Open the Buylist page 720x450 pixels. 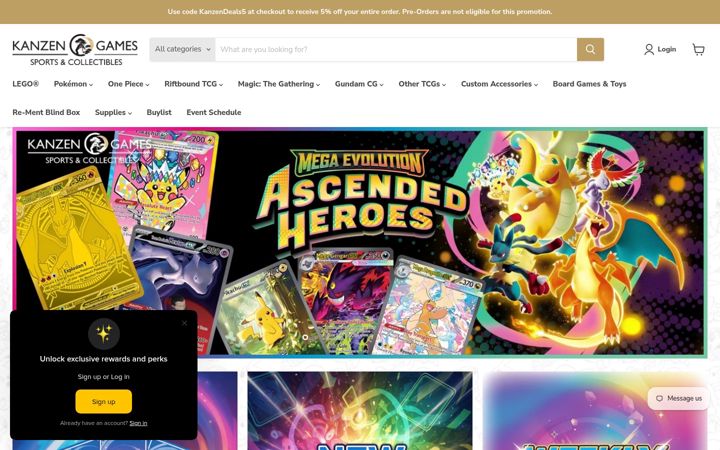point(159,112)
